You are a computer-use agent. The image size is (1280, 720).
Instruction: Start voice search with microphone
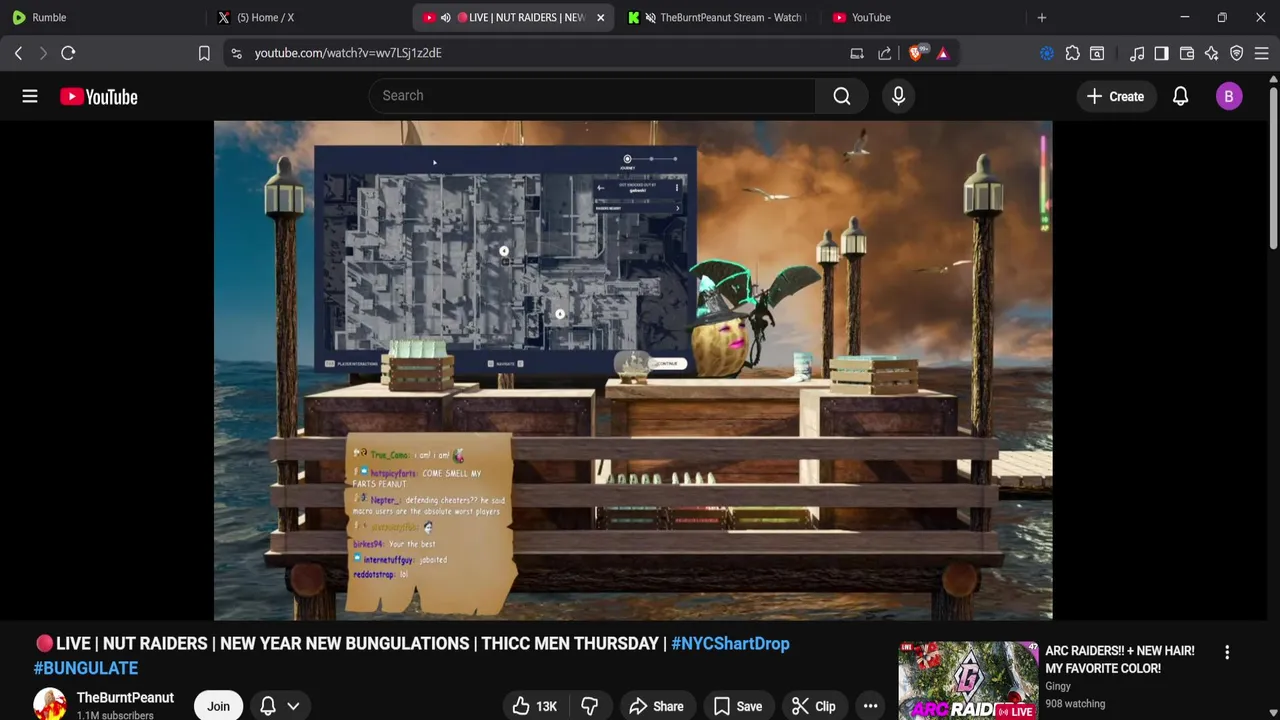(898, 96)
